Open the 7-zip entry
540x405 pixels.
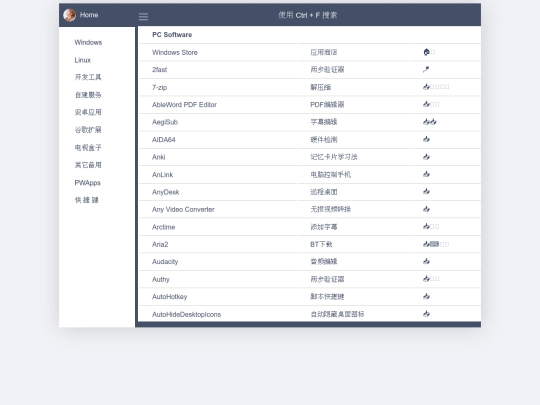[159, 87]
